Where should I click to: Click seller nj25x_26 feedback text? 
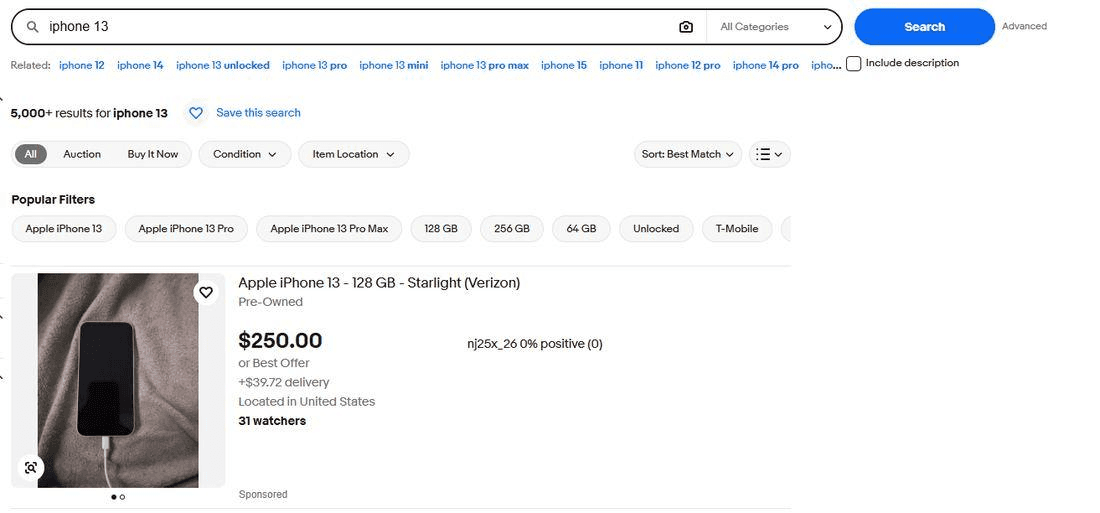pos(535,344)
